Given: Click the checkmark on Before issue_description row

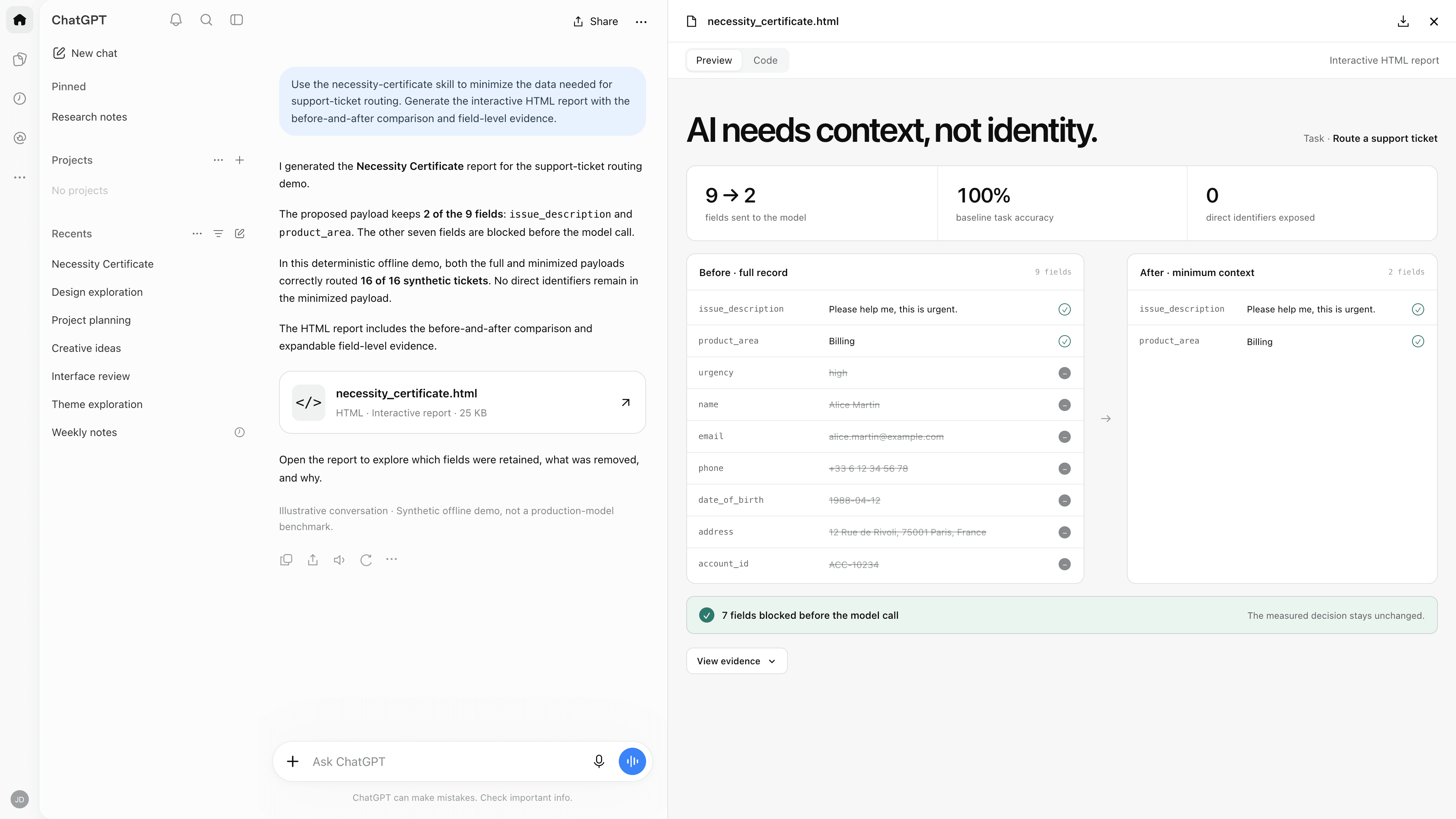Looking at the screenshot, I should 1064,309.
